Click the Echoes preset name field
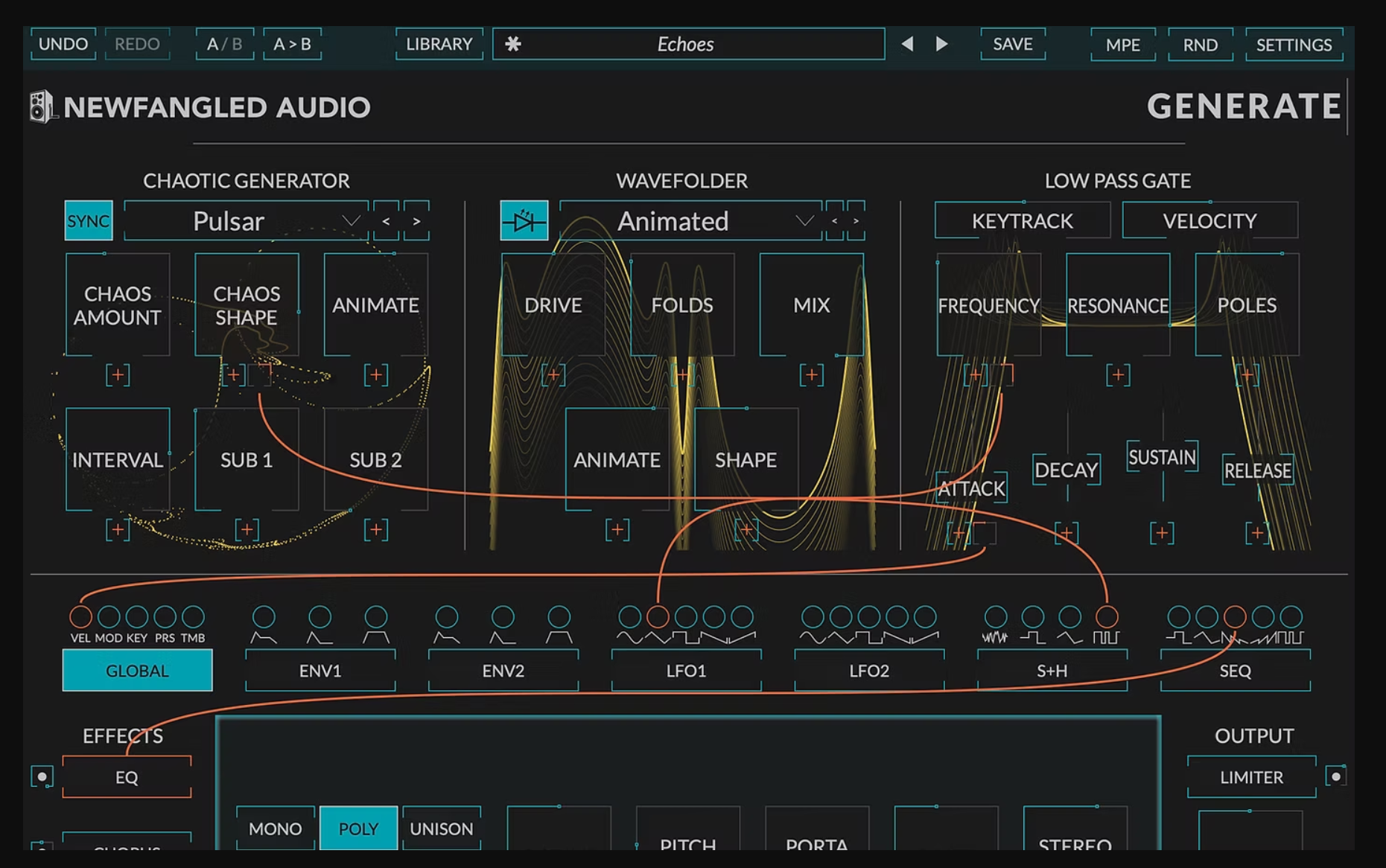 [x=685, y=45]
